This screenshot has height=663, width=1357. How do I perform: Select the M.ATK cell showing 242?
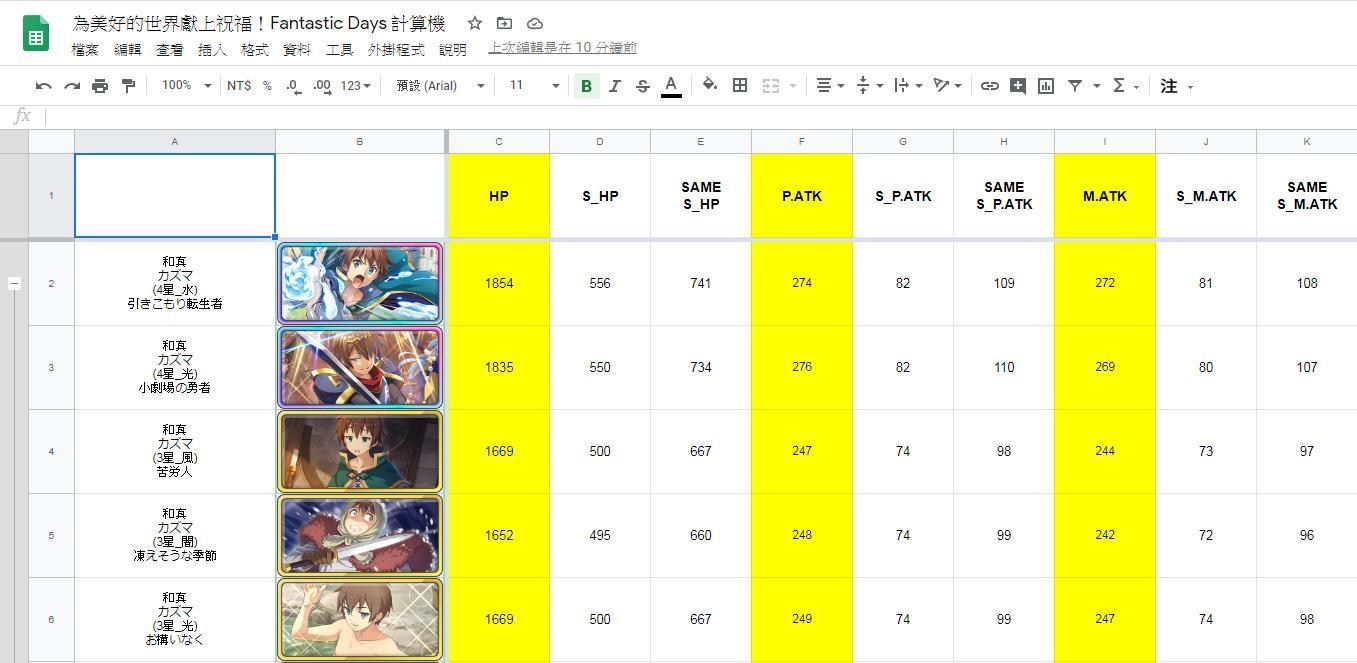1104,536
